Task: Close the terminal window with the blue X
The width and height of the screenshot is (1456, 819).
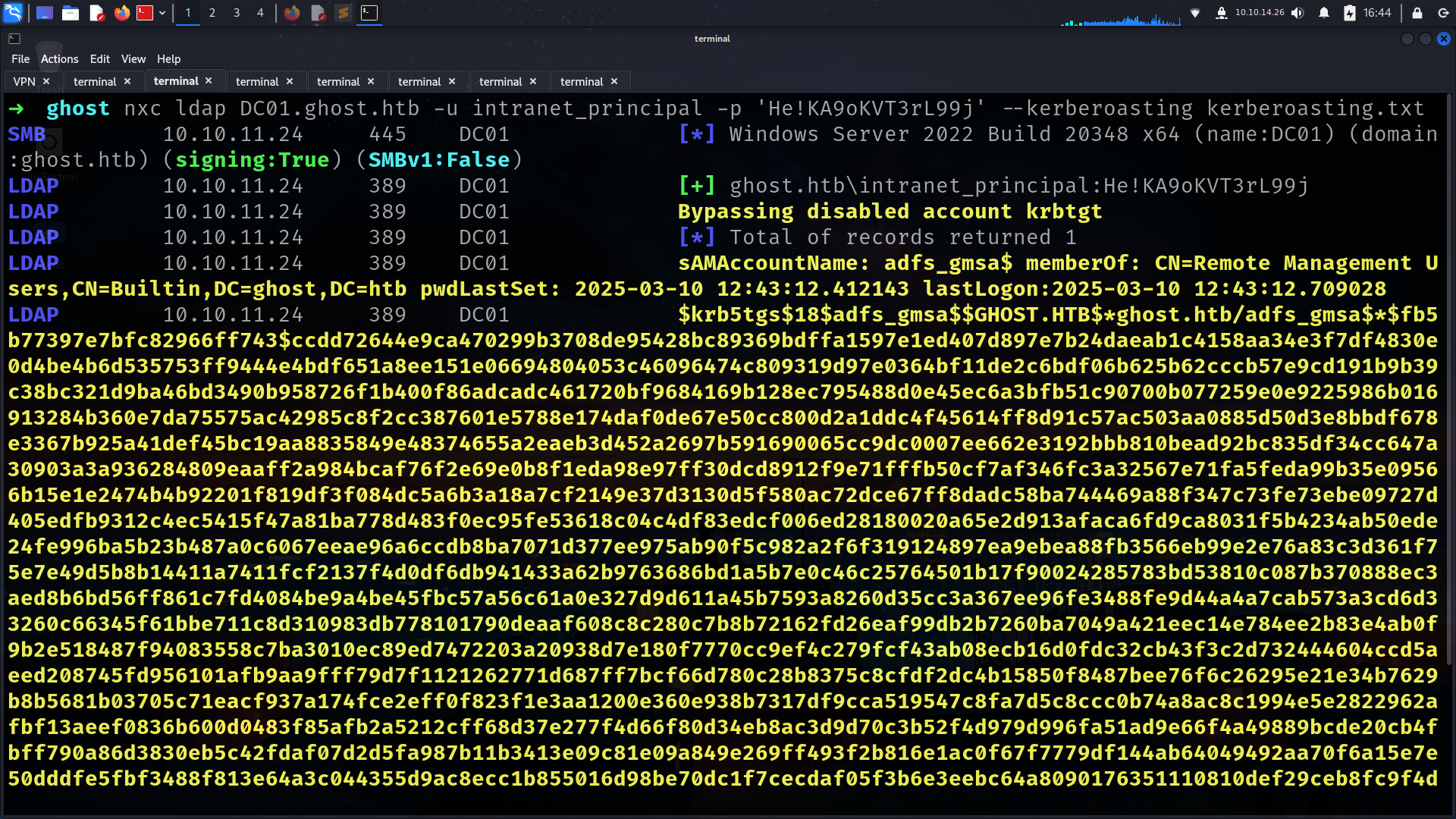Action: [x=1444, y=39]
